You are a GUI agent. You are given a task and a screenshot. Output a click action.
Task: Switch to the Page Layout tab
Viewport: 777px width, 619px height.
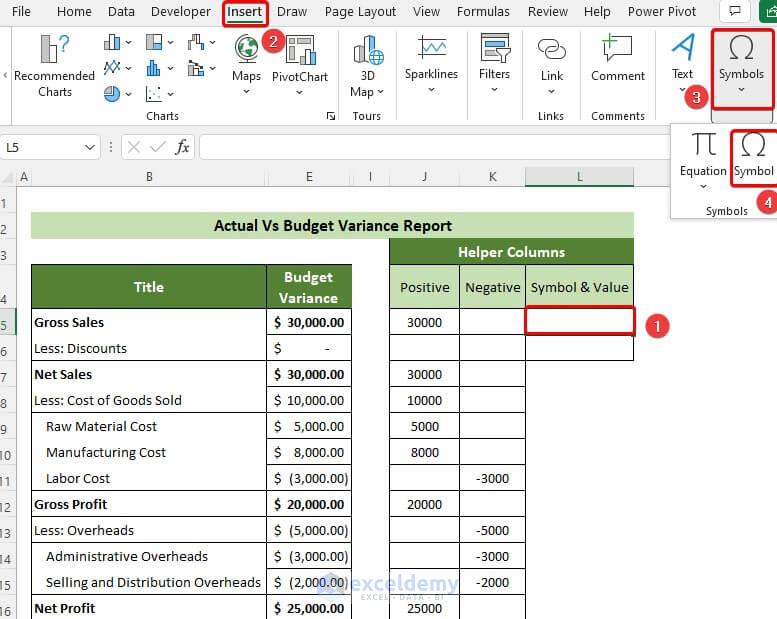pyautogui.click(x=360, y=11)
